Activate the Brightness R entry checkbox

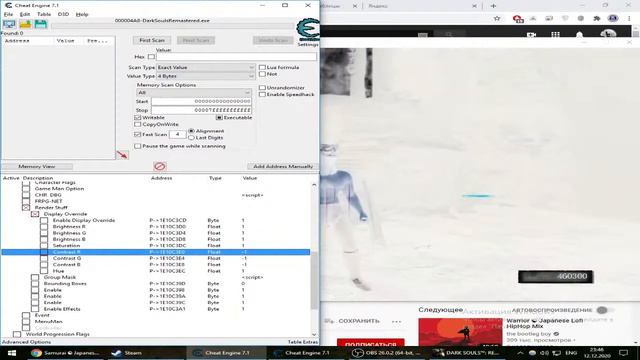click(x=44, y=227)
